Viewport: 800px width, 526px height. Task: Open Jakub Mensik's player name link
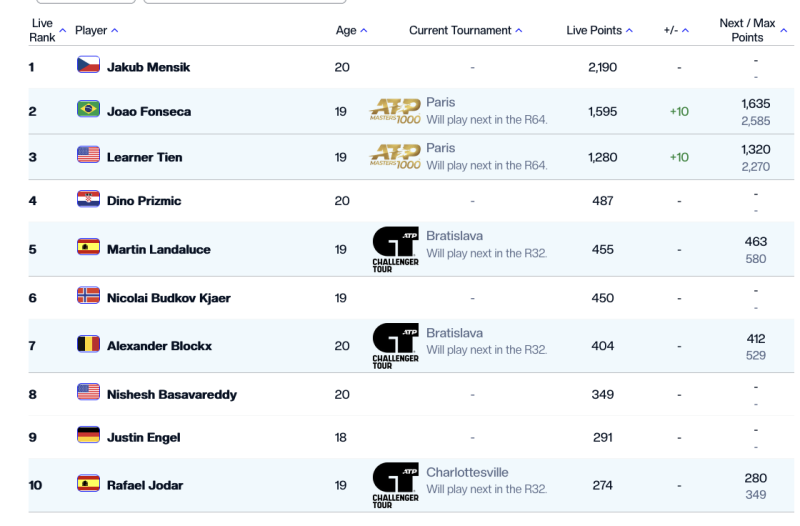(x=148, y=67)
